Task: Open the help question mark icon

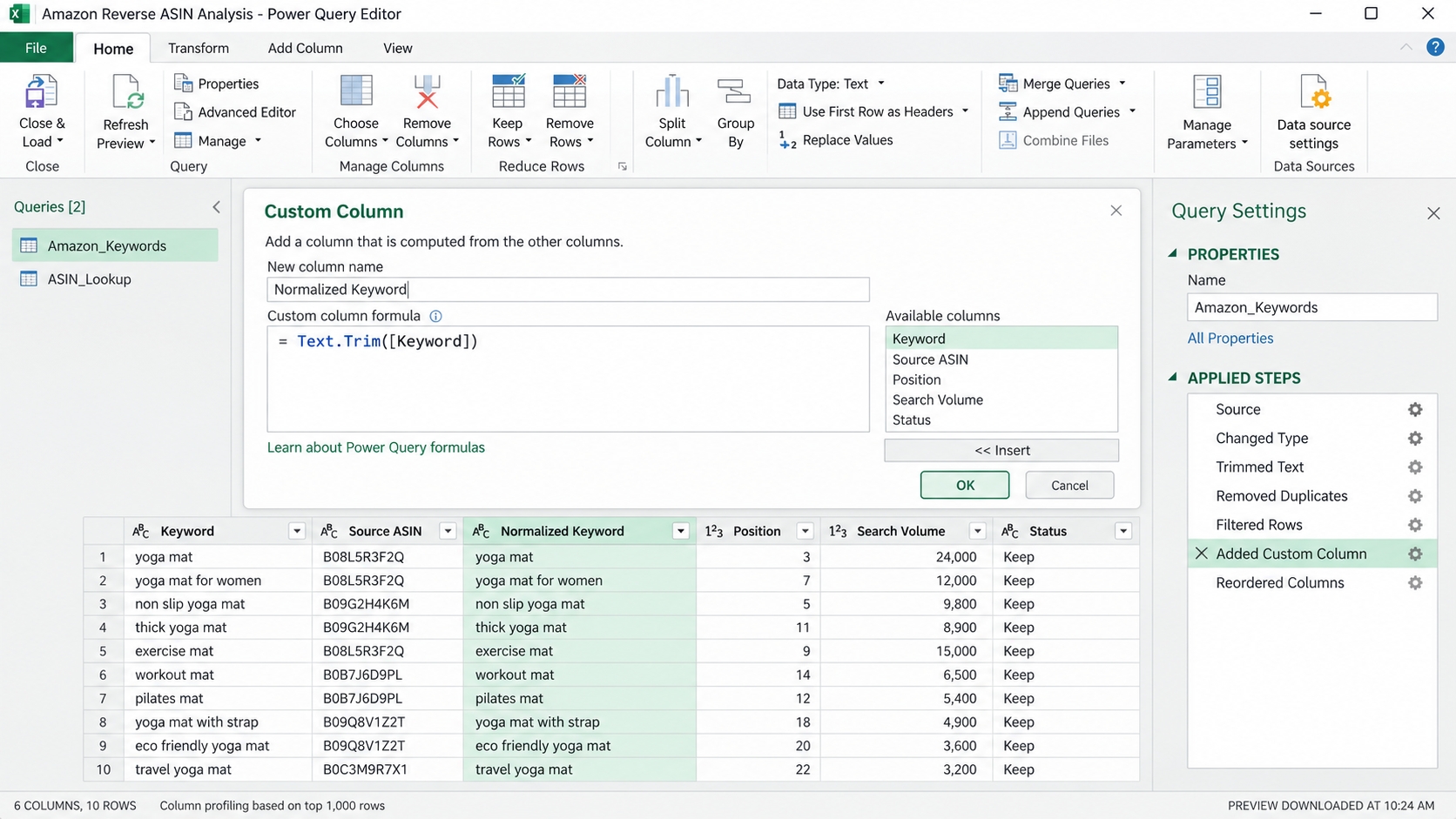Action: tap(1435, 47)
